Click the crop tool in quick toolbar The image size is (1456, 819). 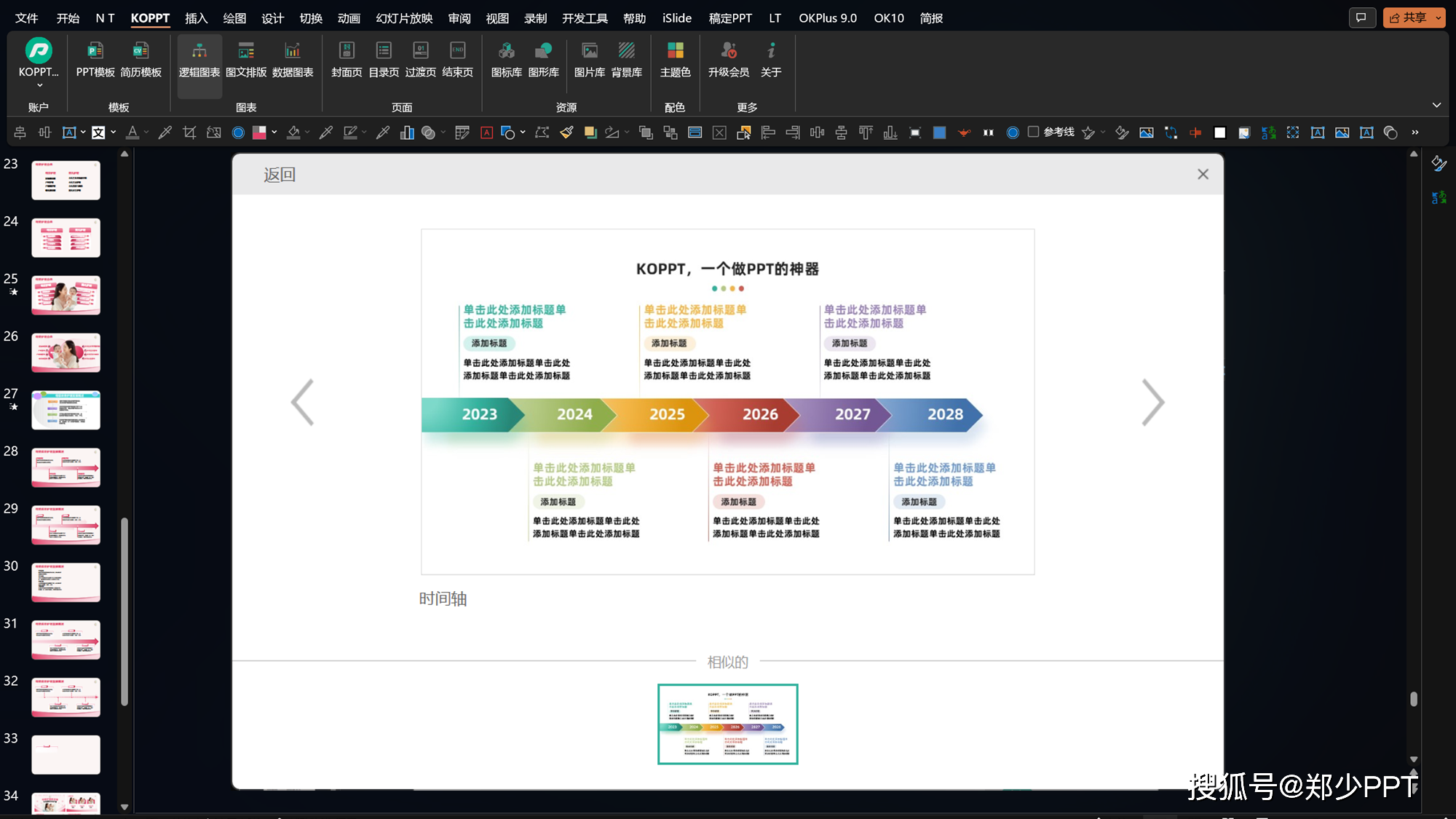(189, 132)
